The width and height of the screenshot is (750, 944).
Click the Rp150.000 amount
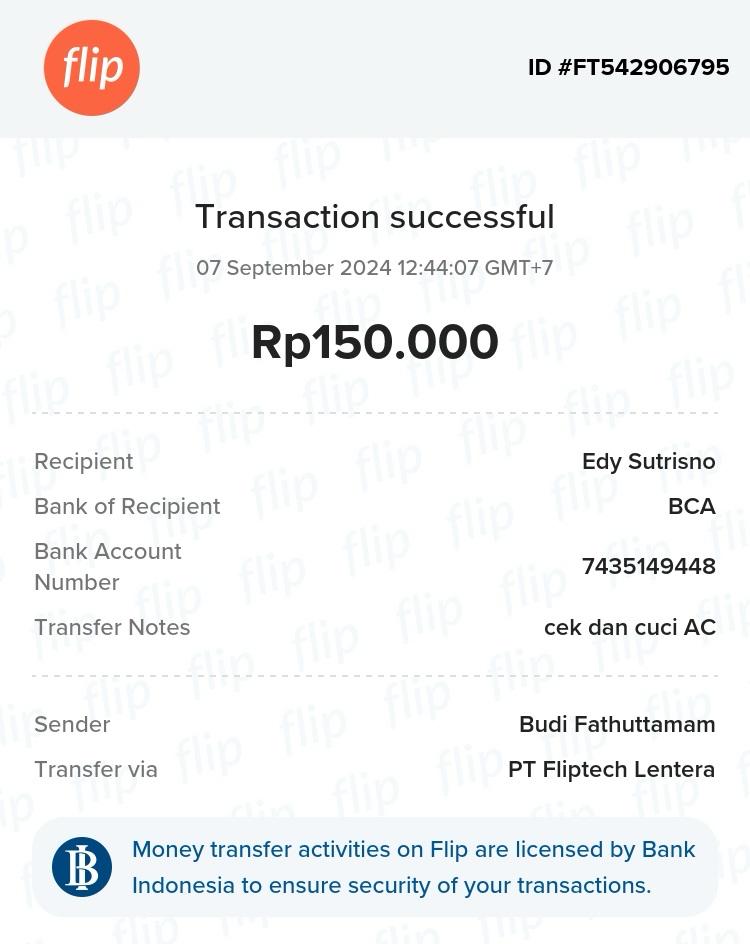click(374, 342)
